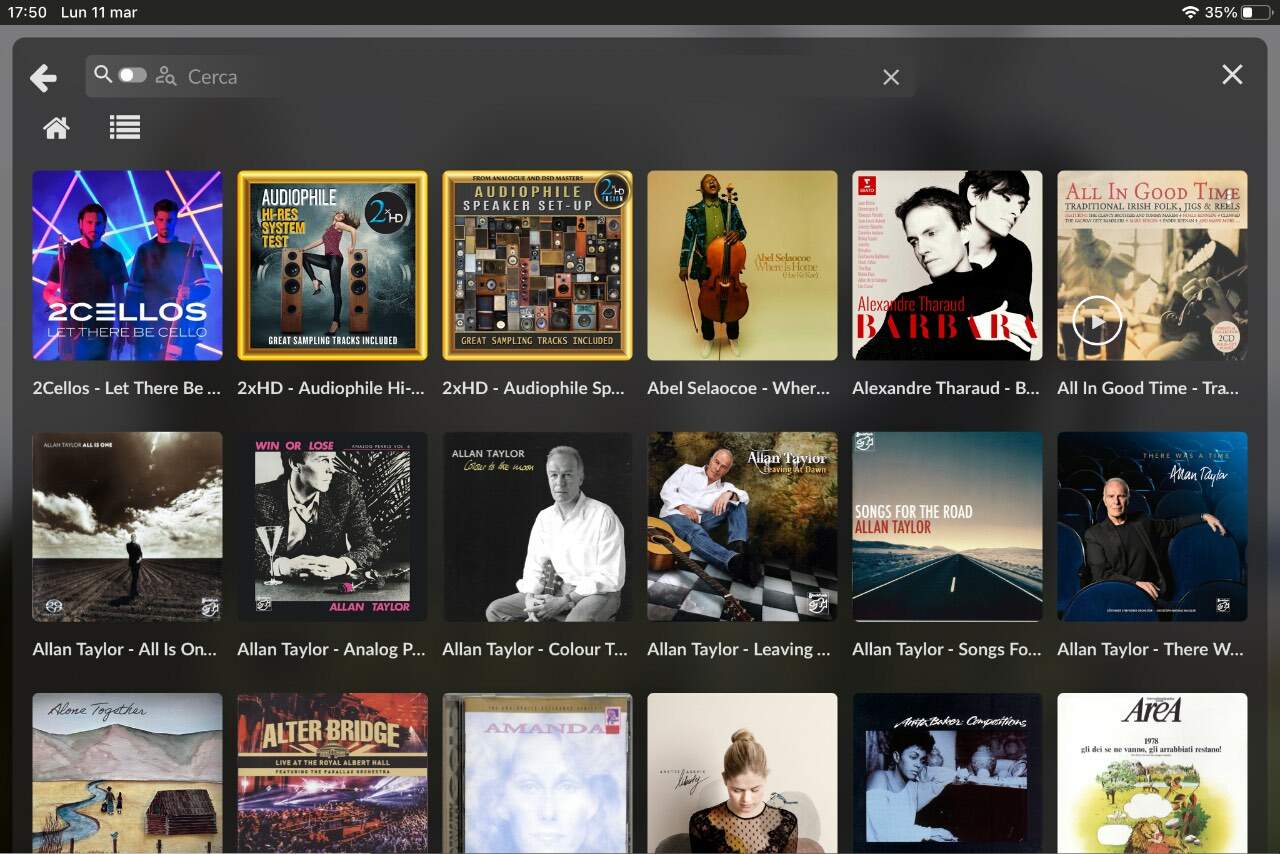This screenshot has height=854, width=1280.
Task: Open Allan Taylor Leaving At Dawn cover
Action: [x=742, y=526]
